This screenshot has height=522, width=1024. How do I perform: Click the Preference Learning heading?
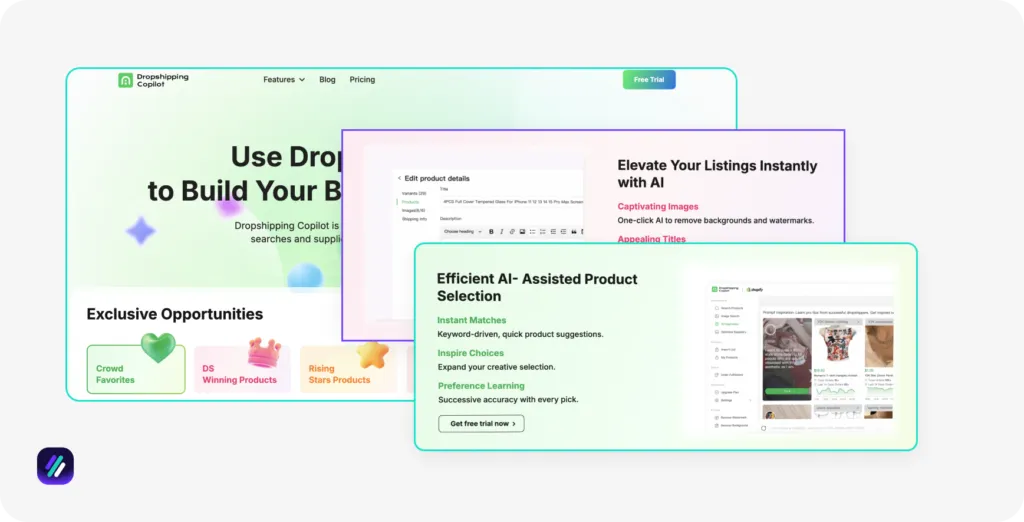(x=481, y=385)
